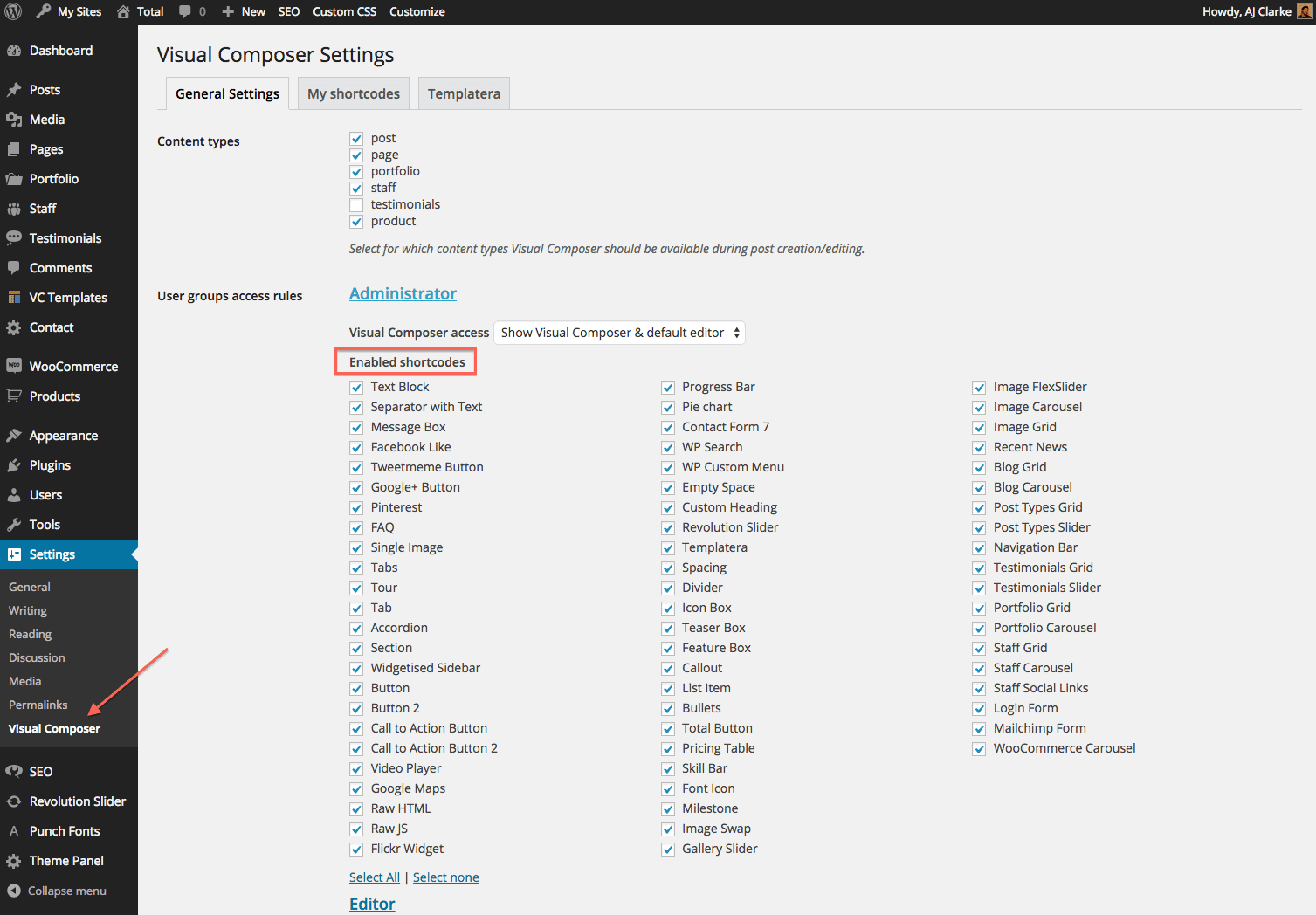This screenshot has height=915, width=1316.
Task: Click the Media icon in sidebar
Action: [x=14, y=120]
